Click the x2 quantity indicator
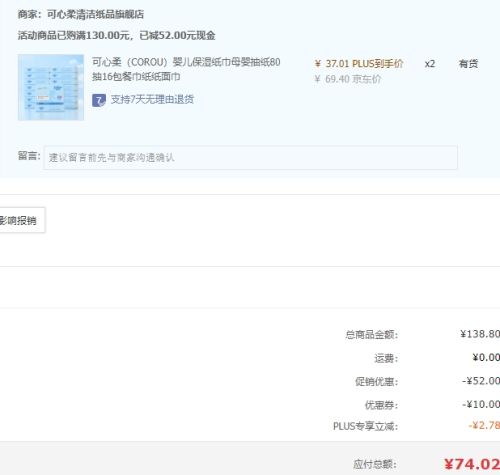 [430, 64]
